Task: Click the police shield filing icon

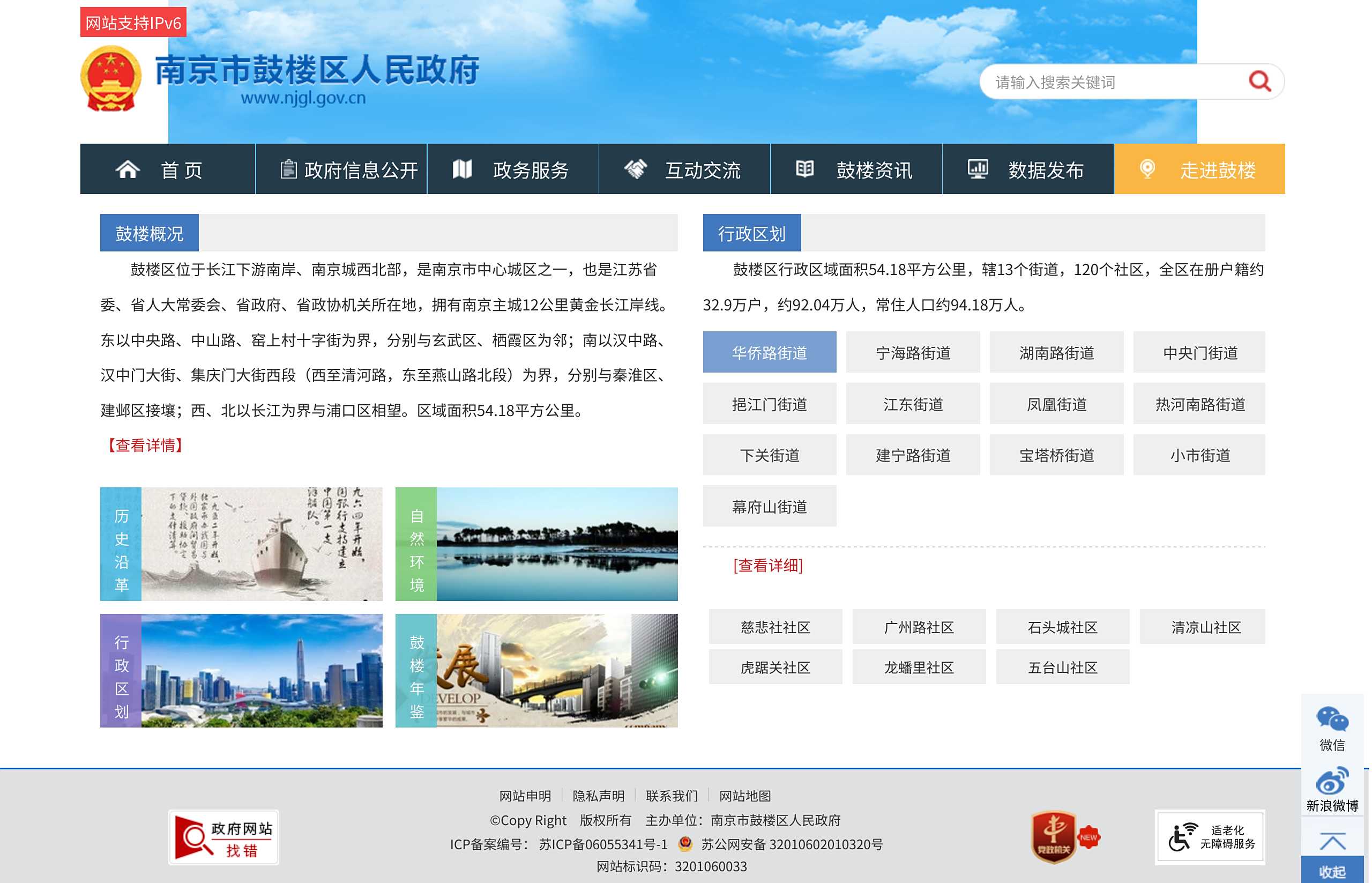Action: (x=687, y=845)
